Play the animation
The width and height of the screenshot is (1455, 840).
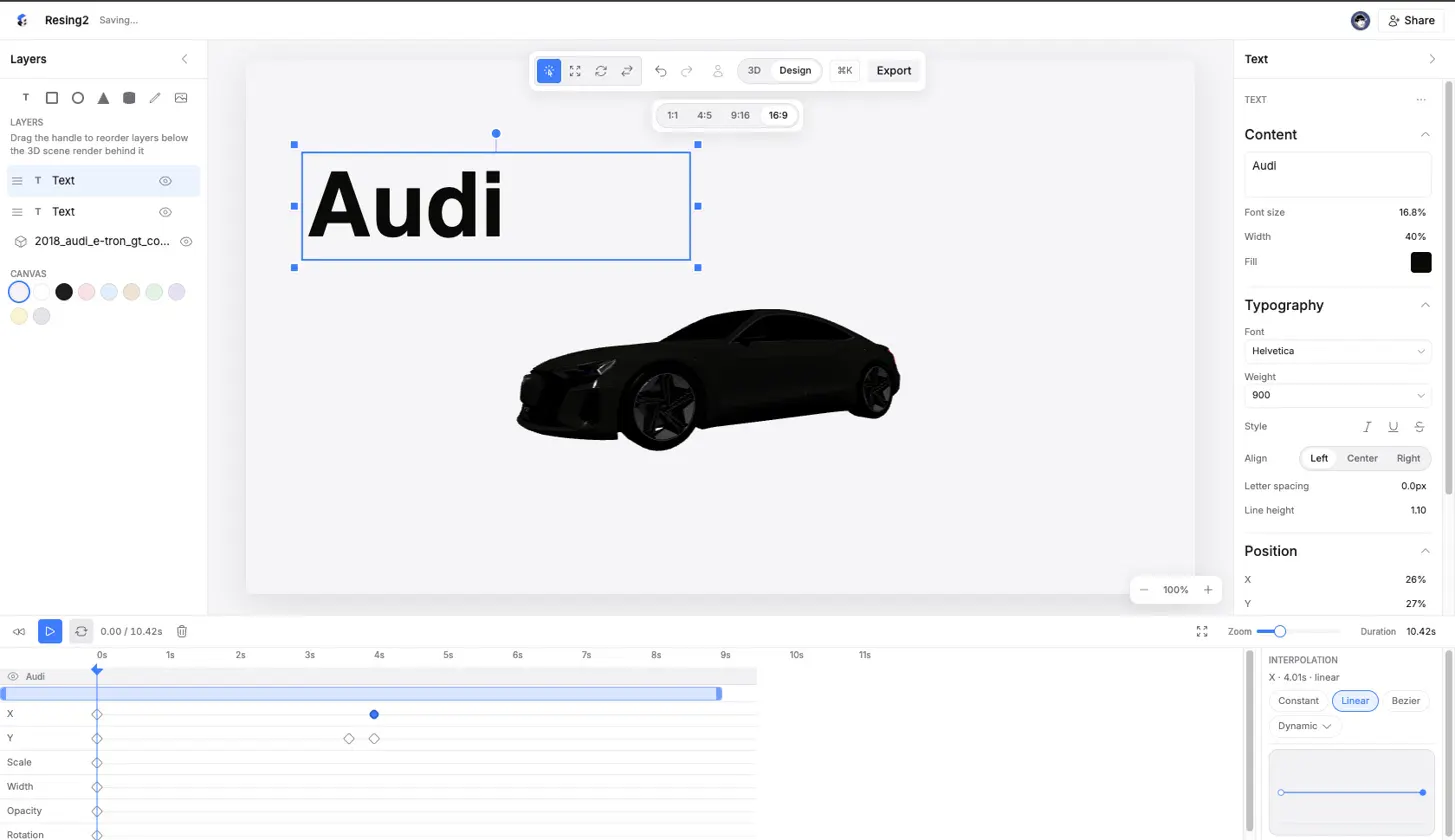click(x=50, y=632)
